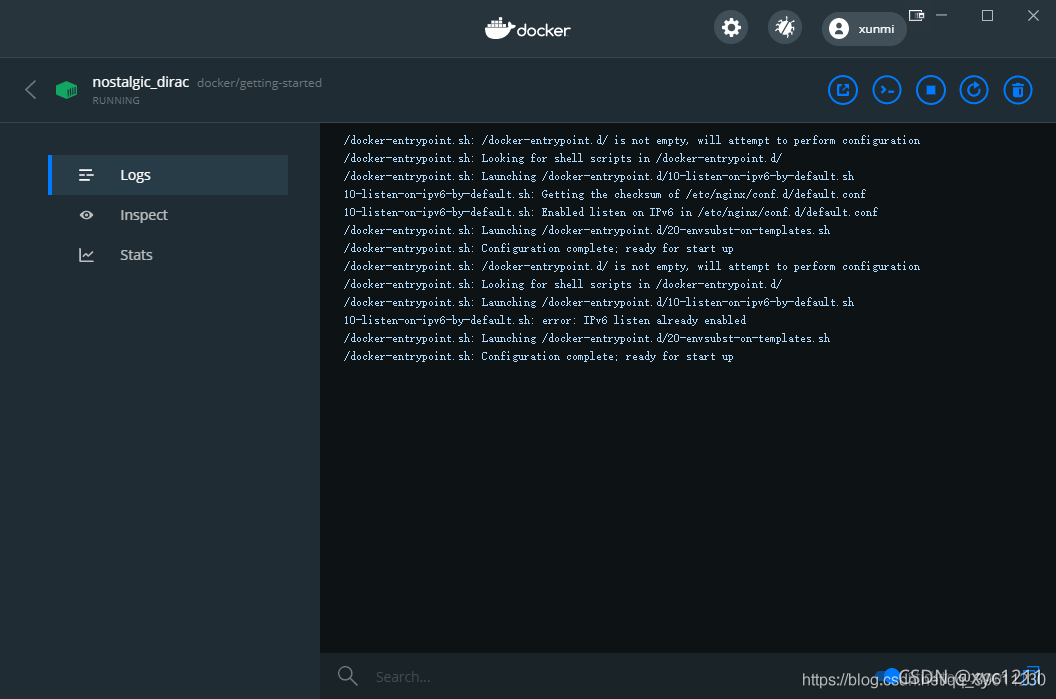
Task: Click the Logs lines icon
Action: tap(86, 175)
